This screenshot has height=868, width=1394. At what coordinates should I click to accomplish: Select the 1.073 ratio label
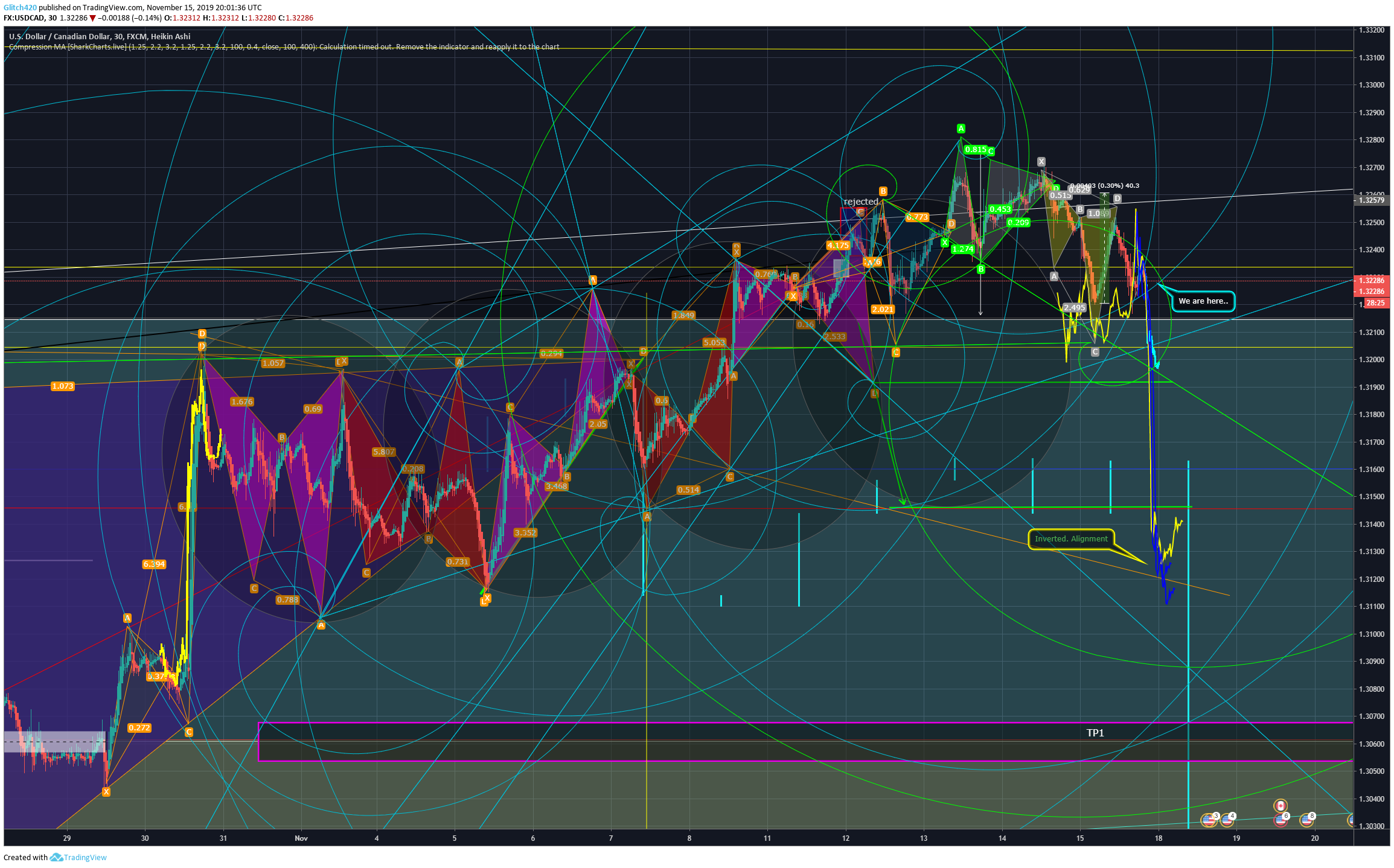point(63,386)
